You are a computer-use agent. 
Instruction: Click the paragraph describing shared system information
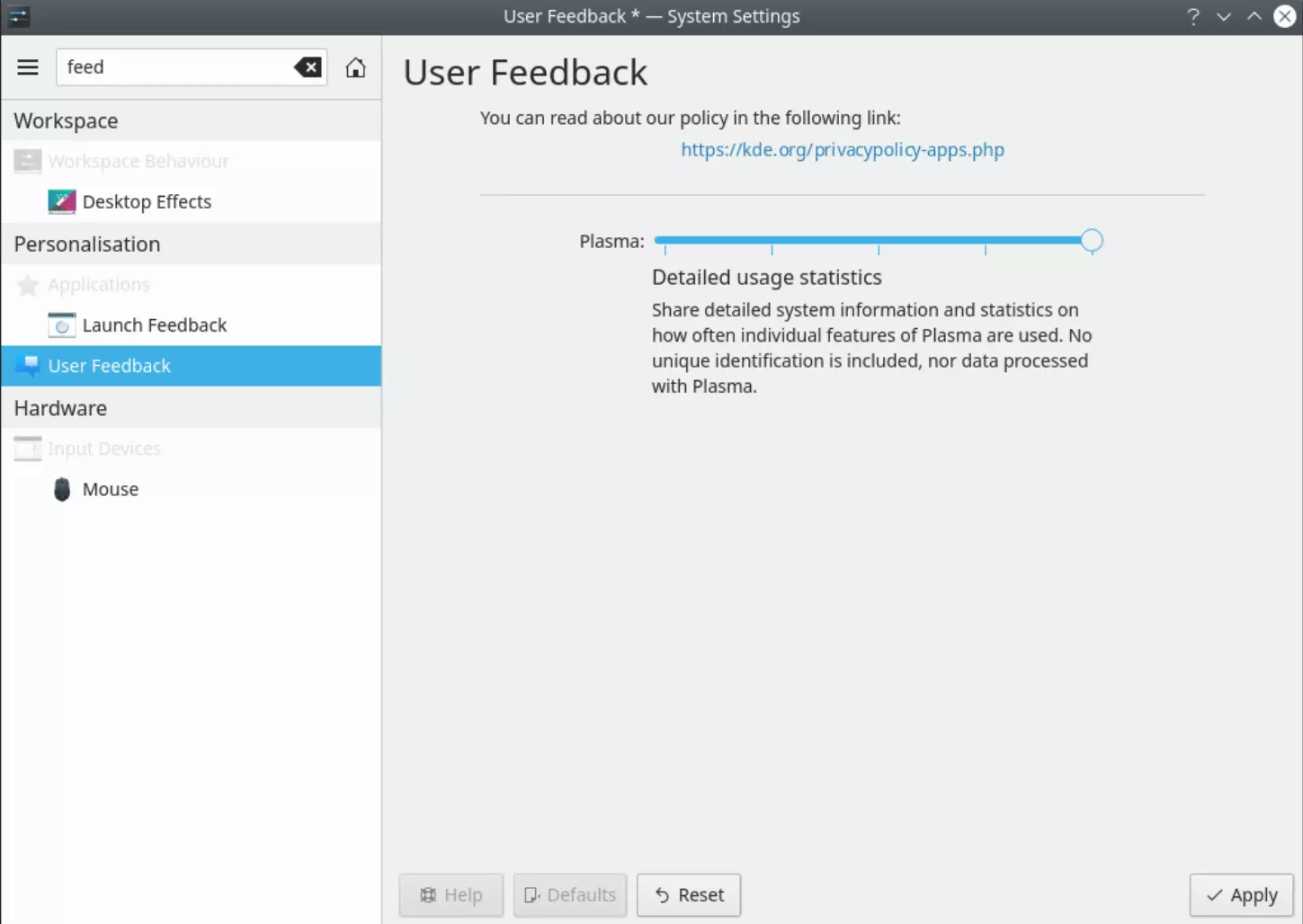pyautogui.click(x=872, y=348)
